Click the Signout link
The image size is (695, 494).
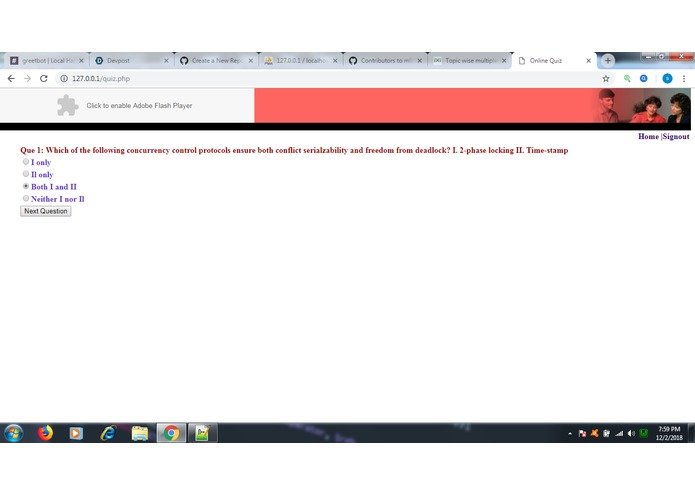pos(676,136)
